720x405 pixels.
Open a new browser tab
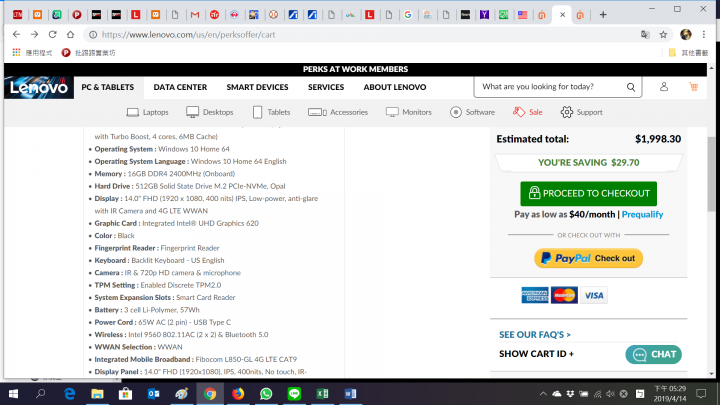[603, 15]
